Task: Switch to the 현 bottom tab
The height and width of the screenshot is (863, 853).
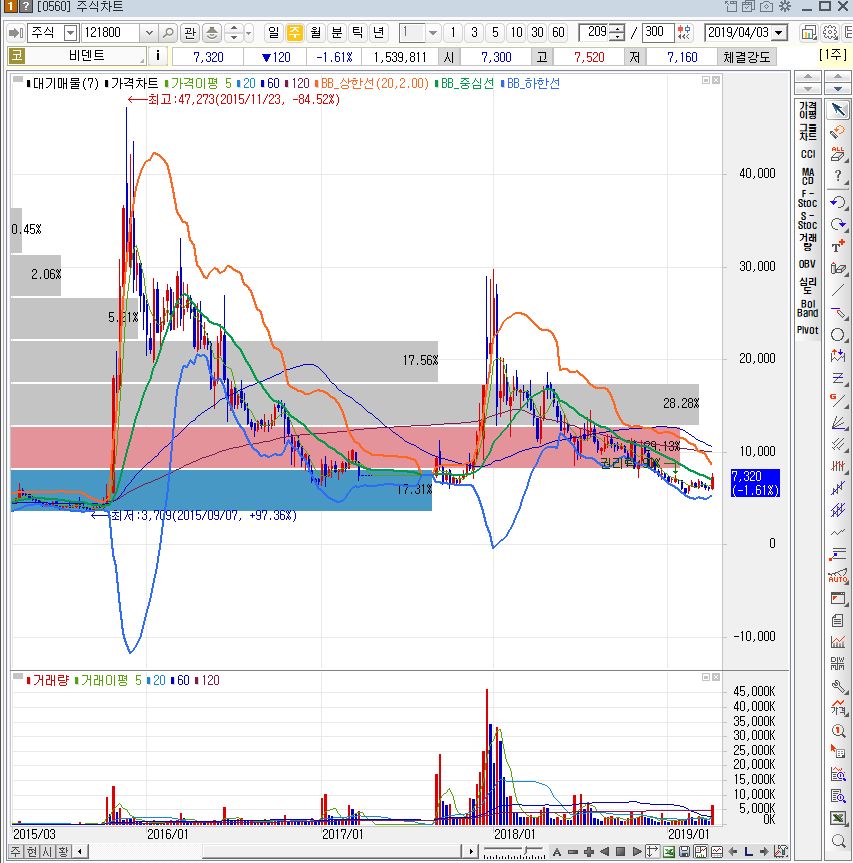Action: pyautogui.click(x=32, y=851)
